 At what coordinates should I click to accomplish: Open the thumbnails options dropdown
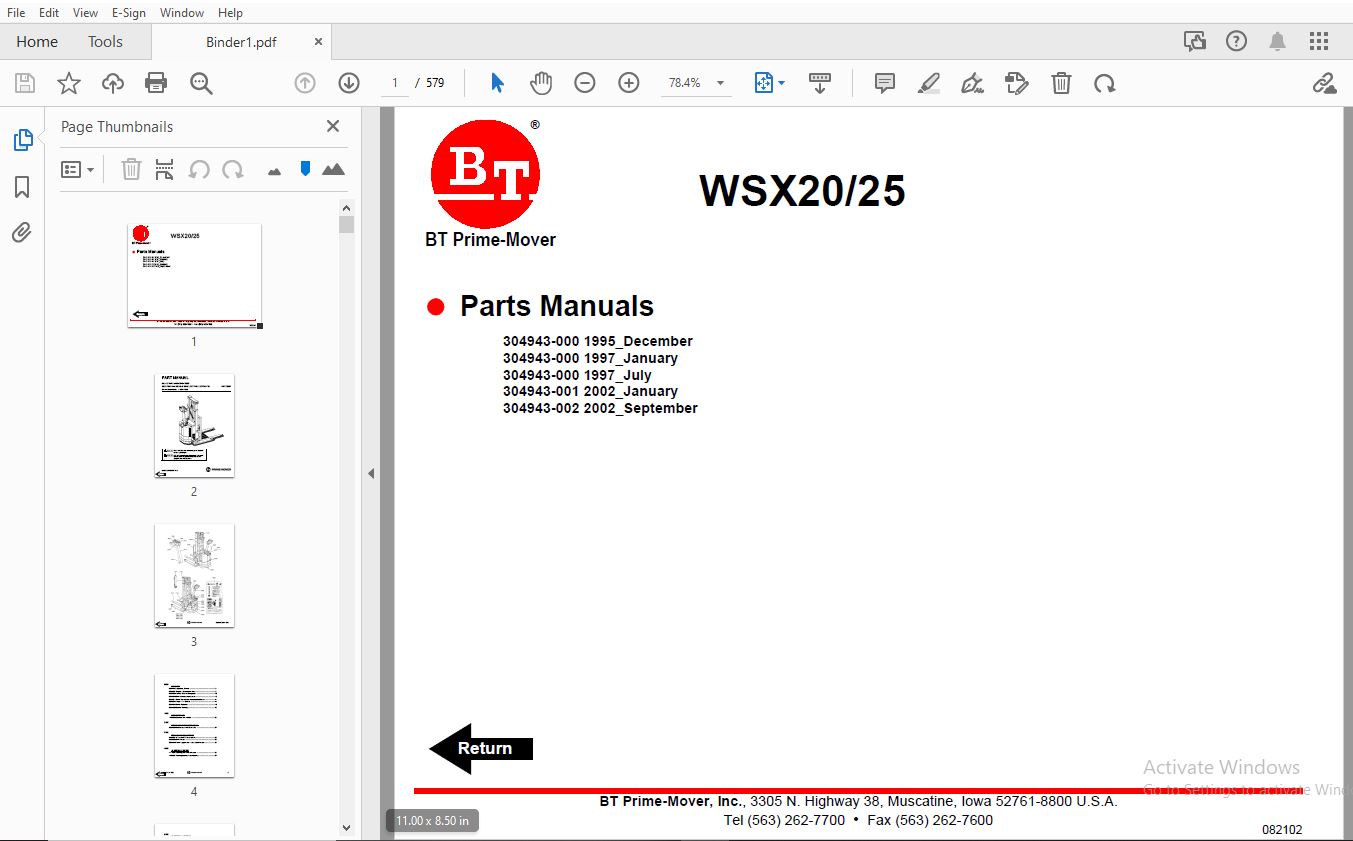click(x=78, y=169)
